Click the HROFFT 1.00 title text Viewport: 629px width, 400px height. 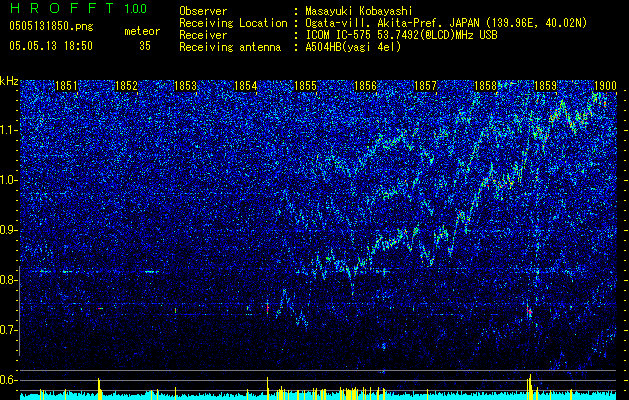pyautogui.click(x=78, y=8)
